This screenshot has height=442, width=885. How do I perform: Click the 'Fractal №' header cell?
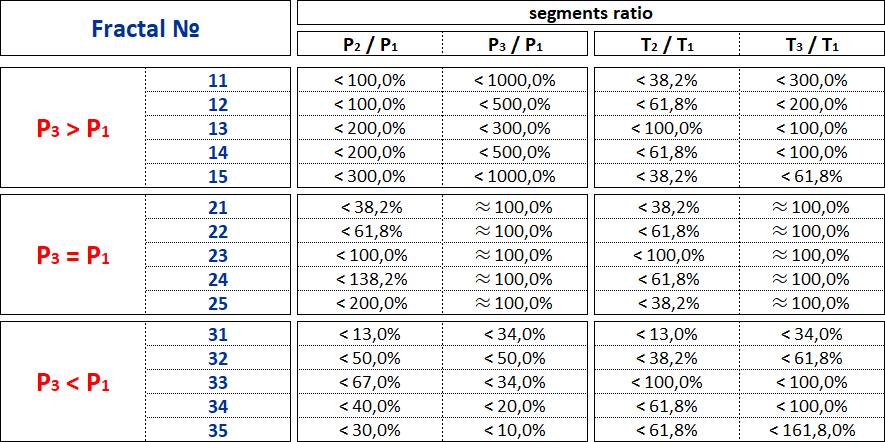pyautogui.click(x=146, y=28)
